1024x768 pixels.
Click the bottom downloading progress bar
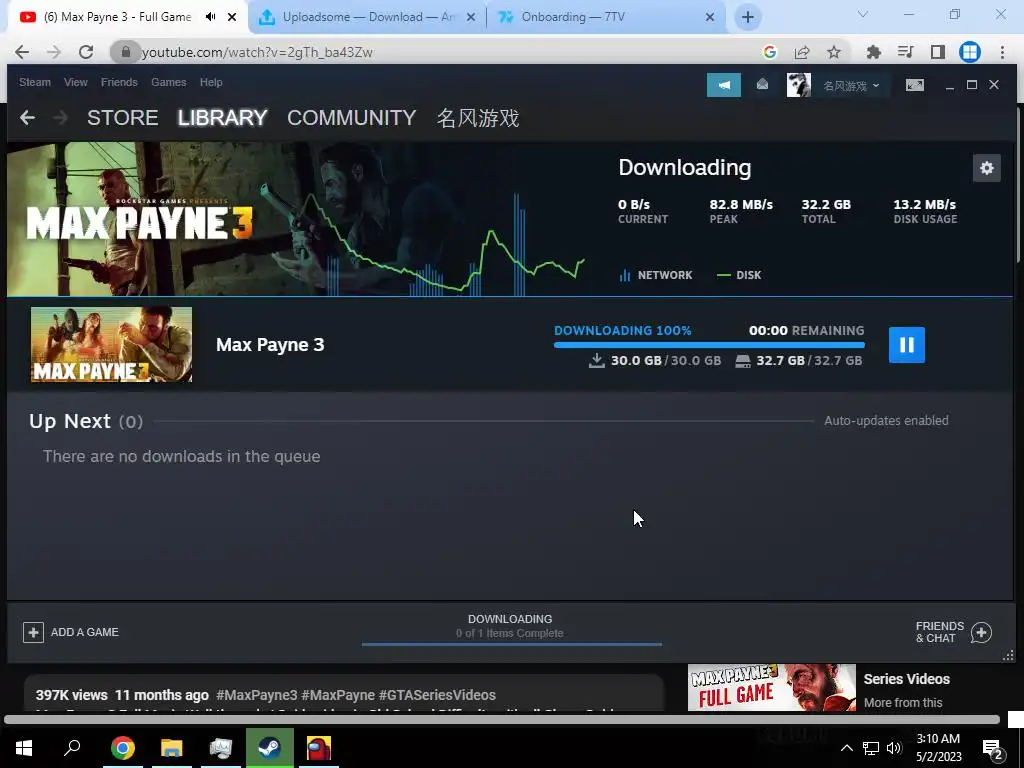pyautogui.click(x=511, y=644)
